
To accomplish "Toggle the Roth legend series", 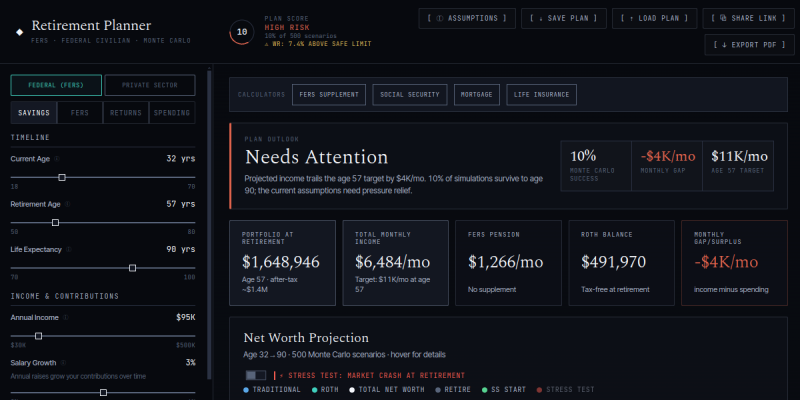I will [327, 390].
